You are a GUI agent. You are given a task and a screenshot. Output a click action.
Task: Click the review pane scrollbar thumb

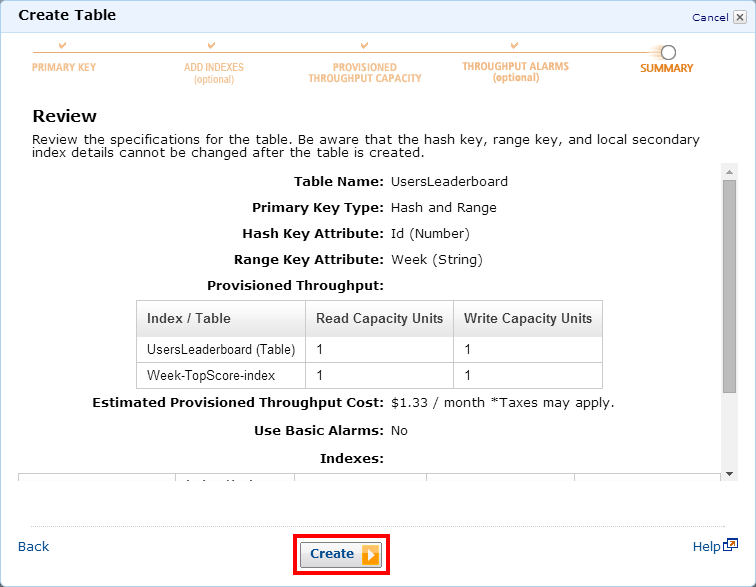(x=729, y=285)
